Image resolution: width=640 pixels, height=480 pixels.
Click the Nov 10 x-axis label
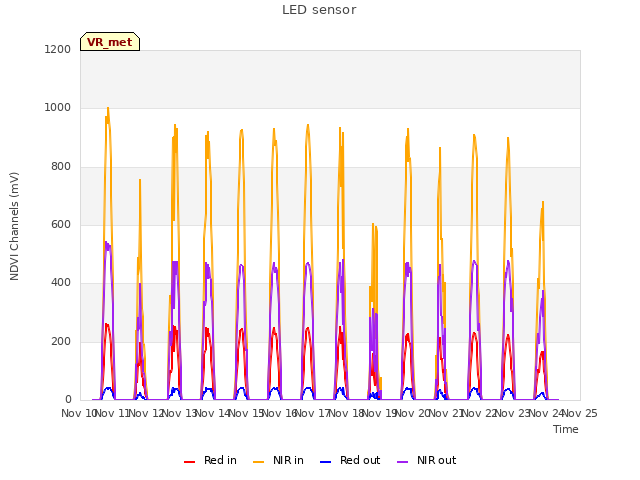78,413
